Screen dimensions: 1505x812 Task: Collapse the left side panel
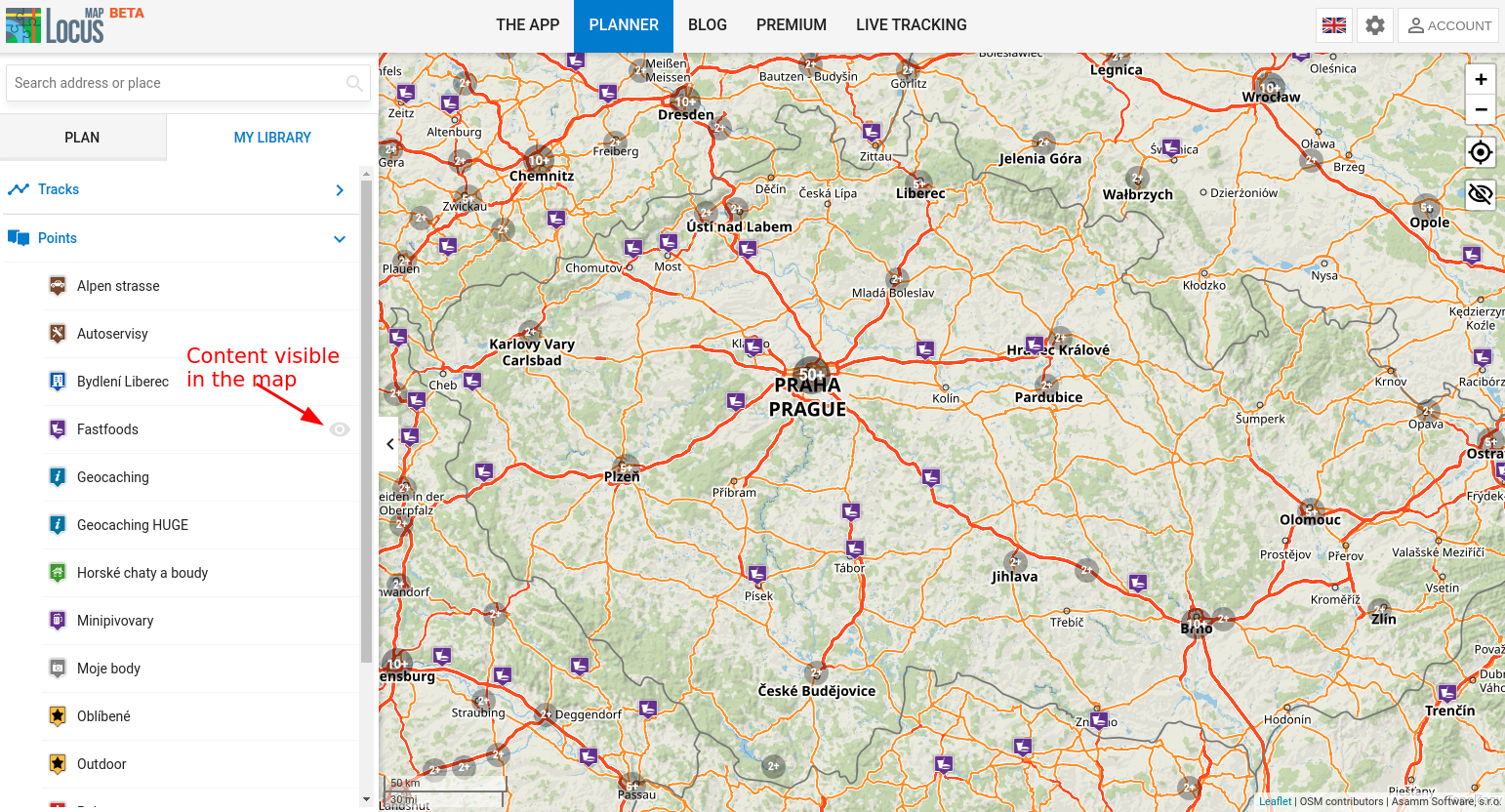[389, 444]
